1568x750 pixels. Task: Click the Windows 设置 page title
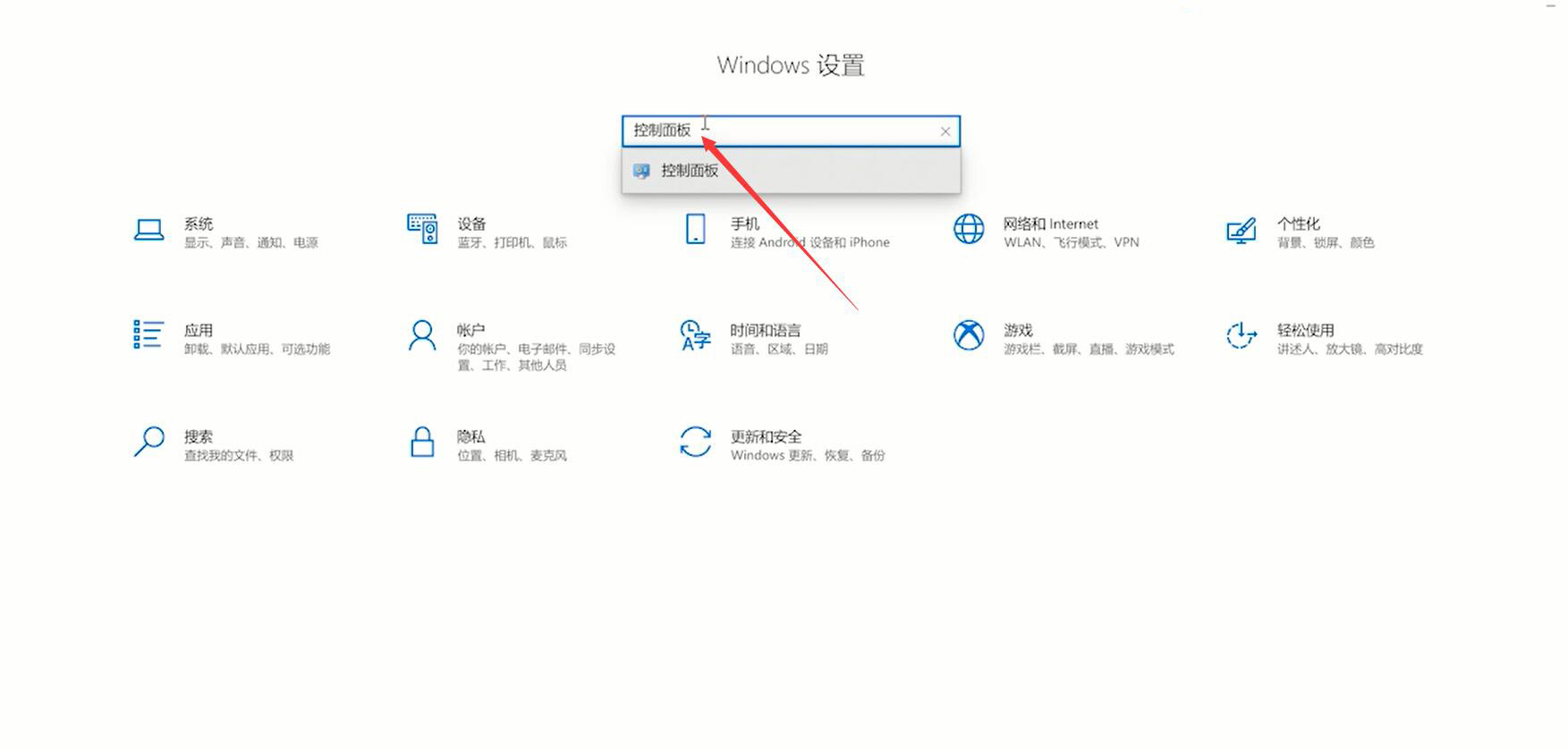[791, 65]
